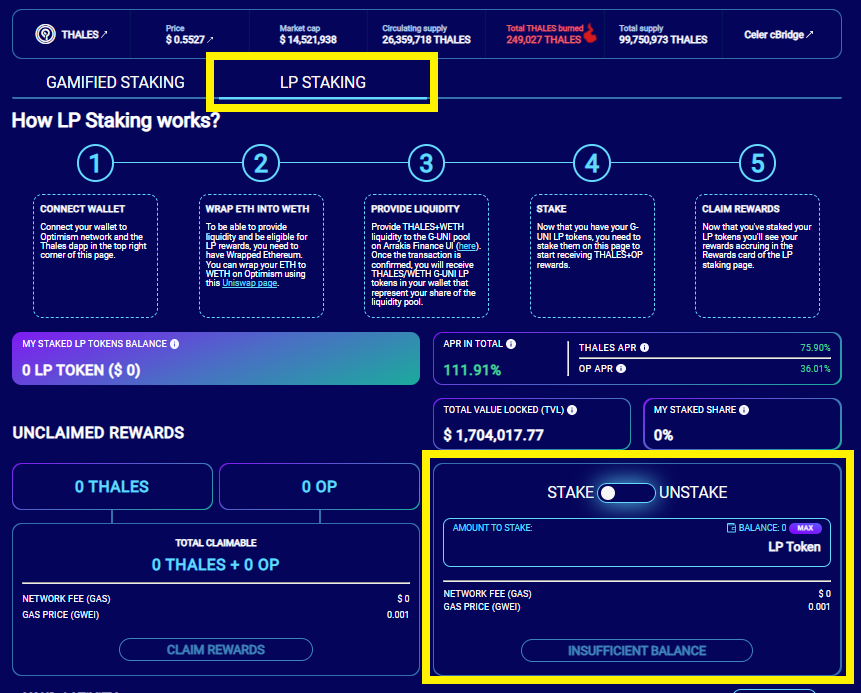Open the Celer cBridge link
Image resolution: width=861 pixels, height=693 pixels.
778,35
